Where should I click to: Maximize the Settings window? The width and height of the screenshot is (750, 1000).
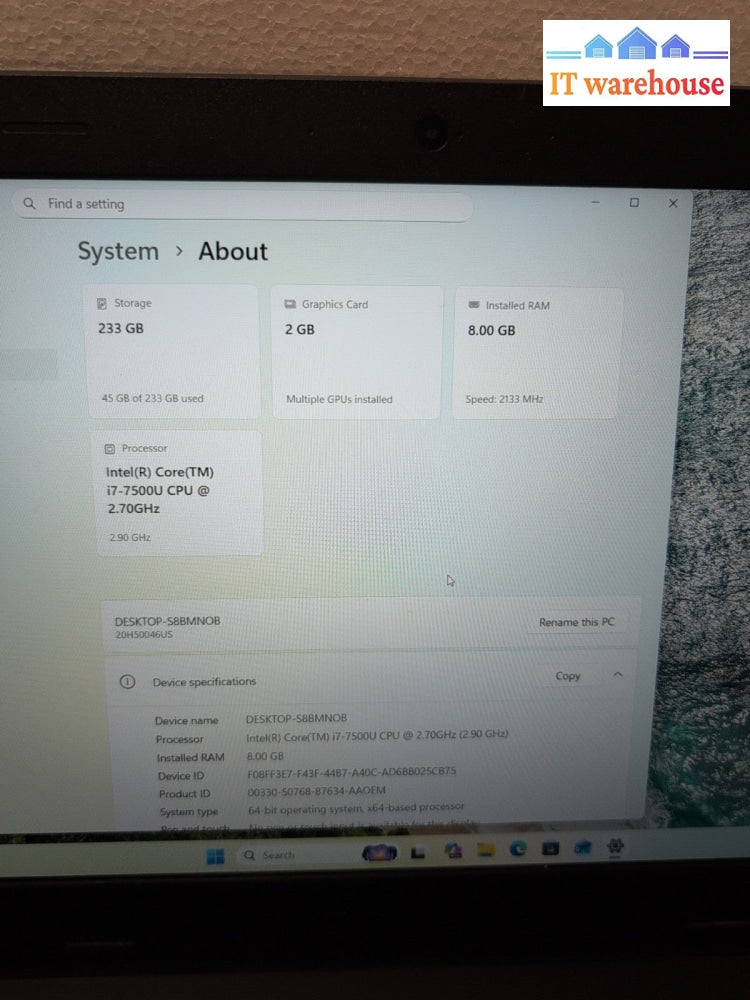tap(634, 202)
